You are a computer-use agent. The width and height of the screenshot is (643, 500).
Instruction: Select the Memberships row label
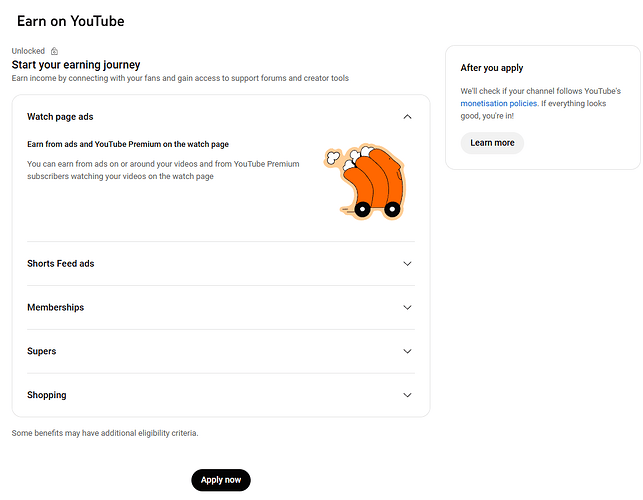pyautogui.click(x=55, y=308)
